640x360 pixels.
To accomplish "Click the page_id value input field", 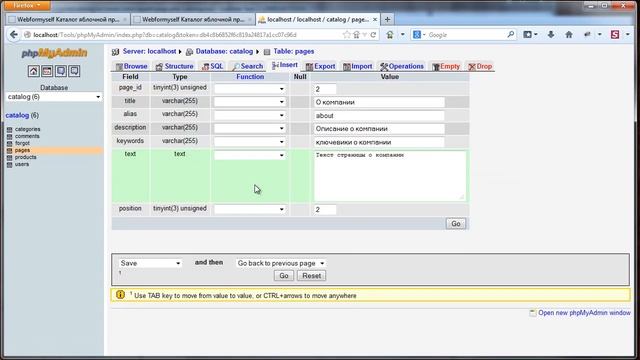I will (325, 89).
